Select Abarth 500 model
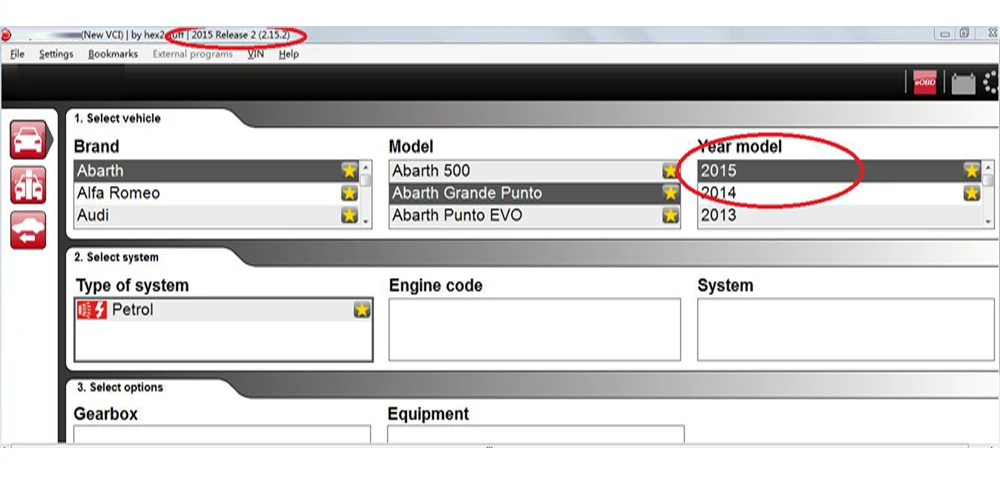Screen dimensions: 1000x500 coord(534,171)
